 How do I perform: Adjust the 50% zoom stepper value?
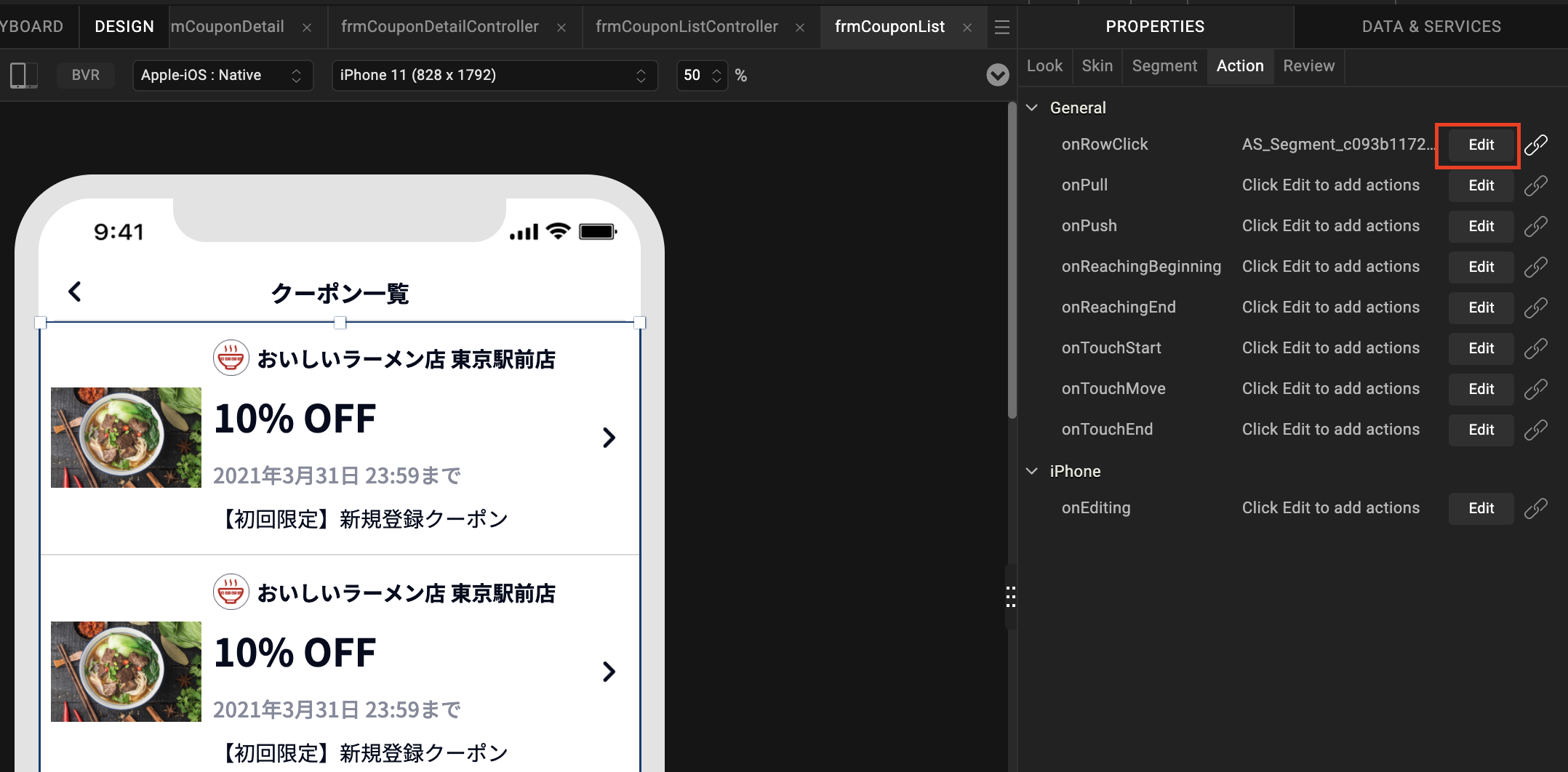pos(717,75)
